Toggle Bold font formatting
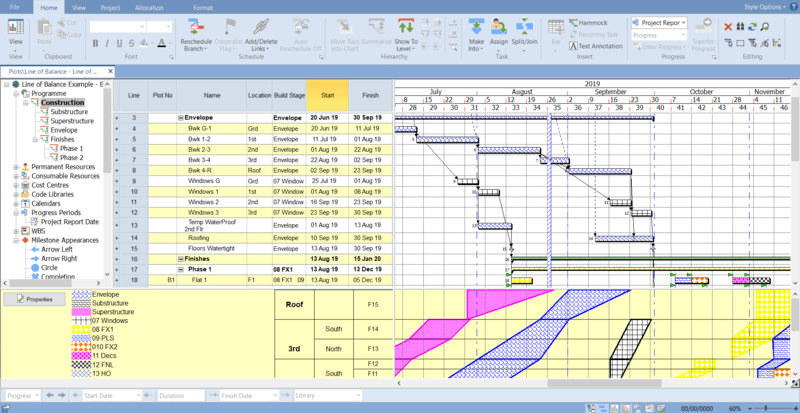This screenshot has width=800, height=413. point(94,43)
